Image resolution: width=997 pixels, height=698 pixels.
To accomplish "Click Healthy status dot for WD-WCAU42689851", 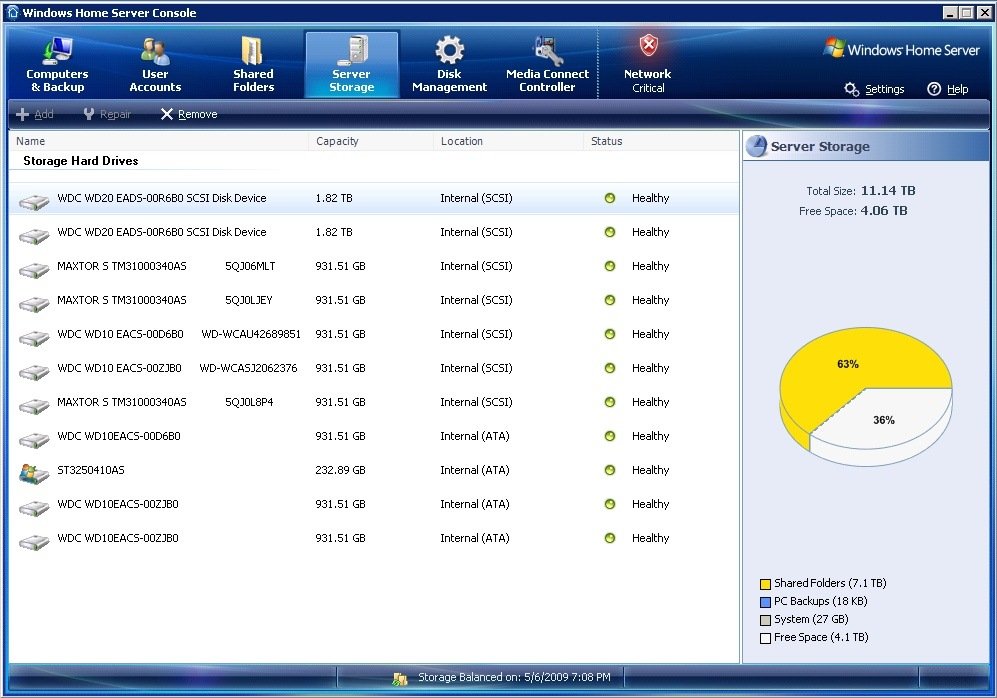I will (x=610, y=334).
